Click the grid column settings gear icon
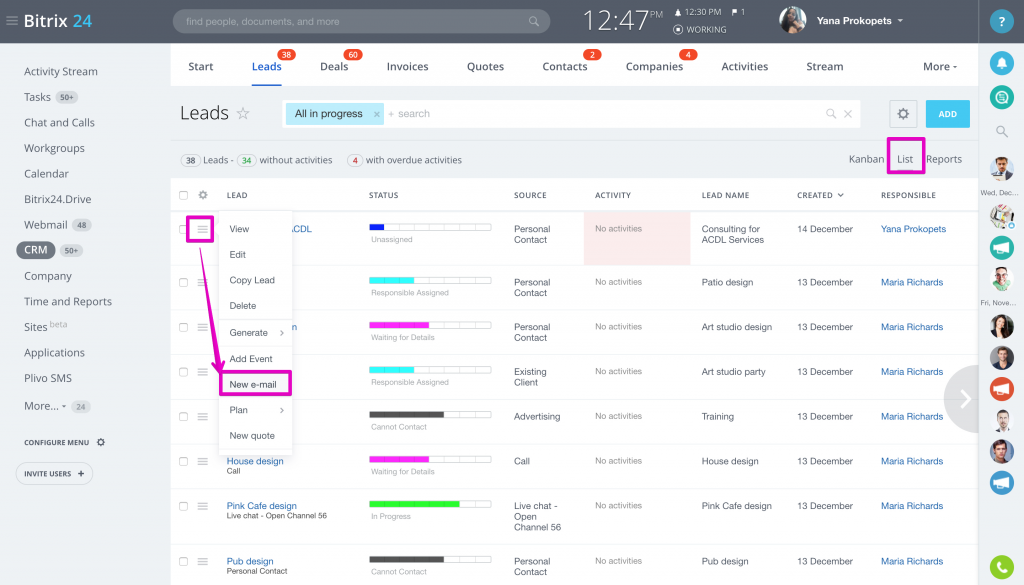 click(203, 195)
